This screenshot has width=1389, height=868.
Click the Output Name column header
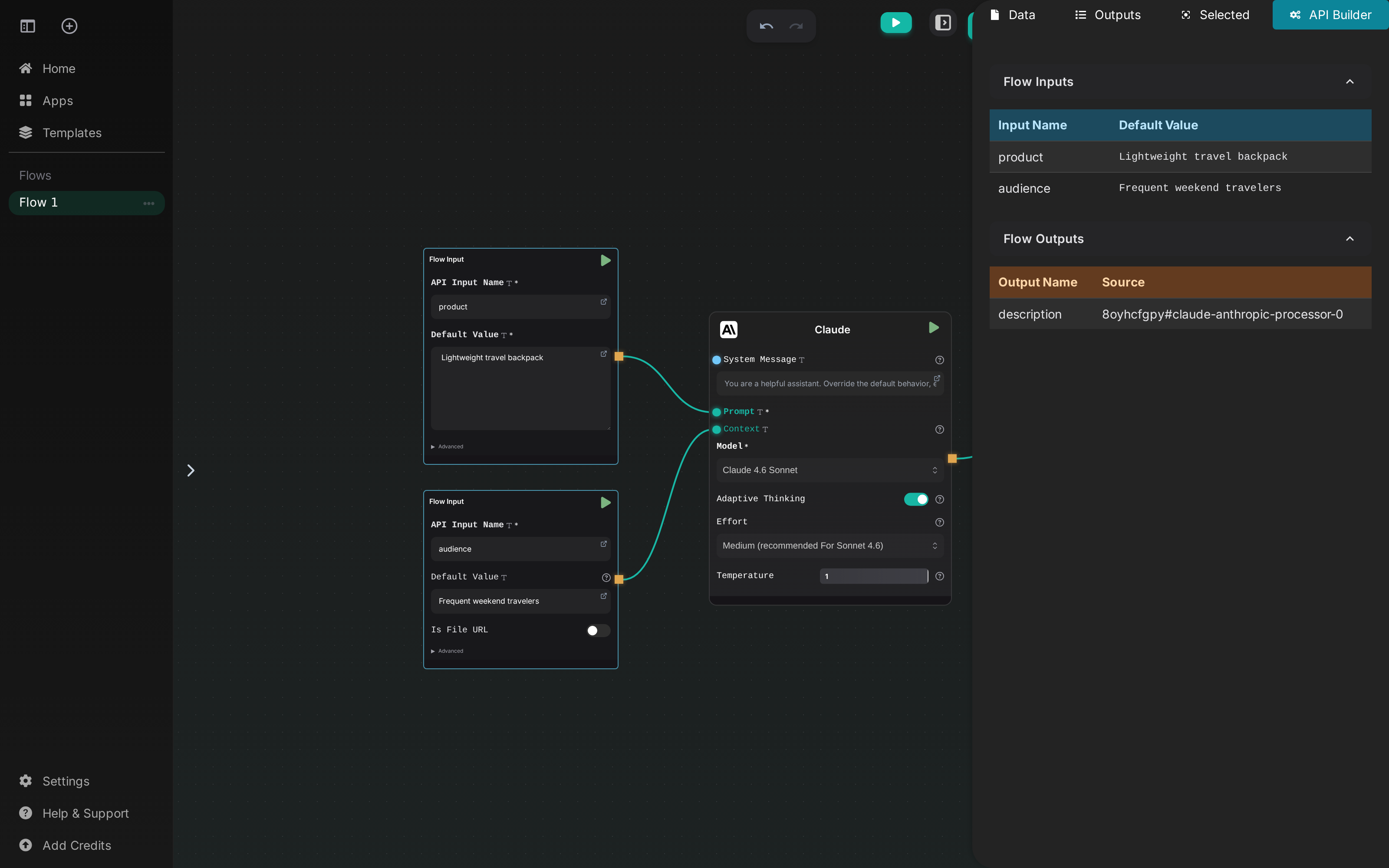(1037, 283)
